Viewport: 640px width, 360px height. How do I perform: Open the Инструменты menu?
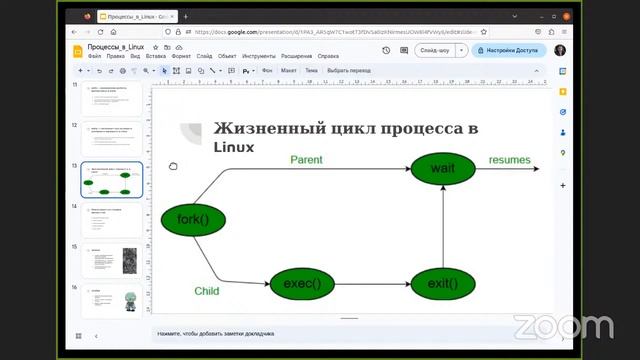click(x=259, y=56)
